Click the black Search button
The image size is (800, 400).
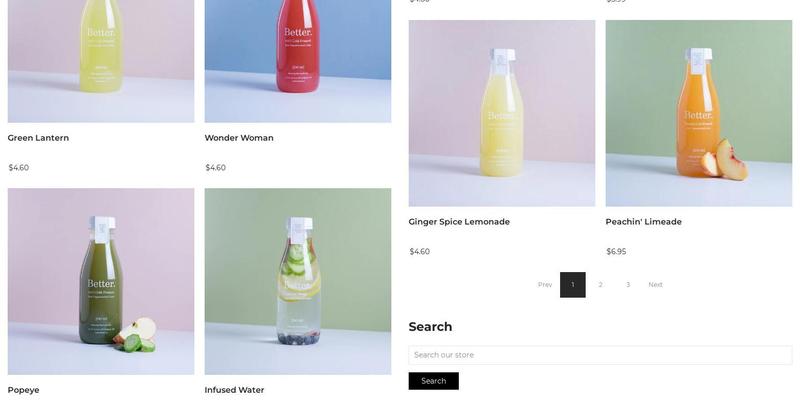point(434,381)
